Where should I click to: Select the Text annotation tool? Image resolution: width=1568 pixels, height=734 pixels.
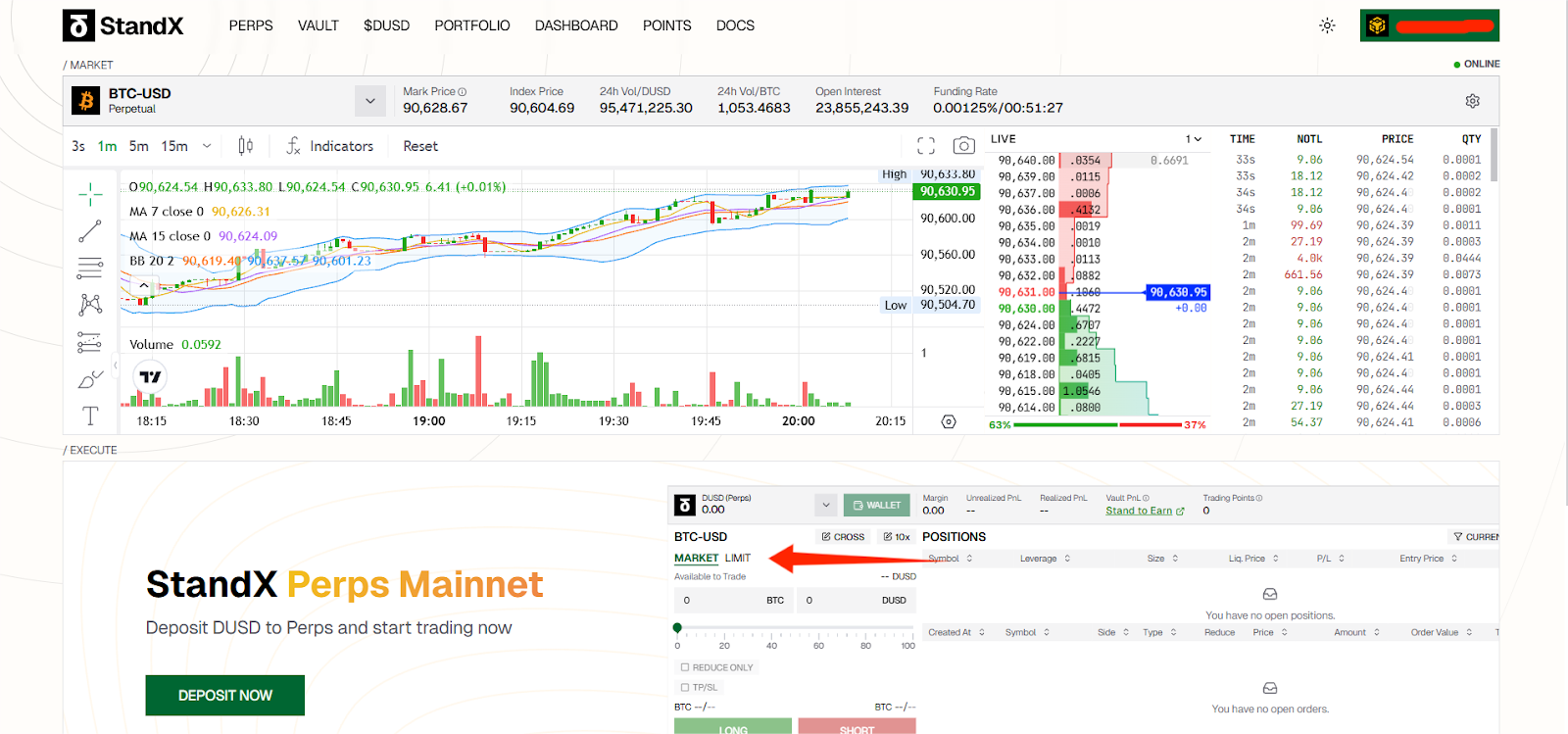point(90,416)
